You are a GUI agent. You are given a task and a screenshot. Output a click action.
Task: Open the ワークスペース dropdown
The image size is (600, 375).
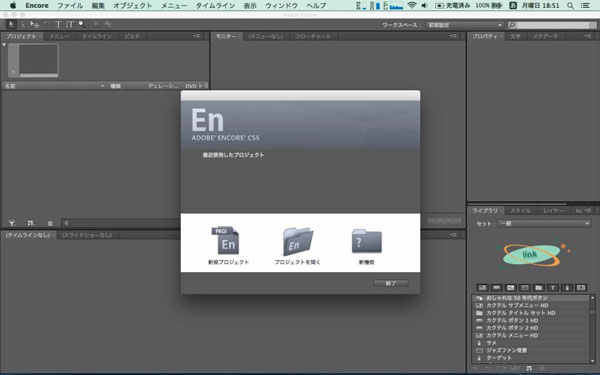point(465,25)
